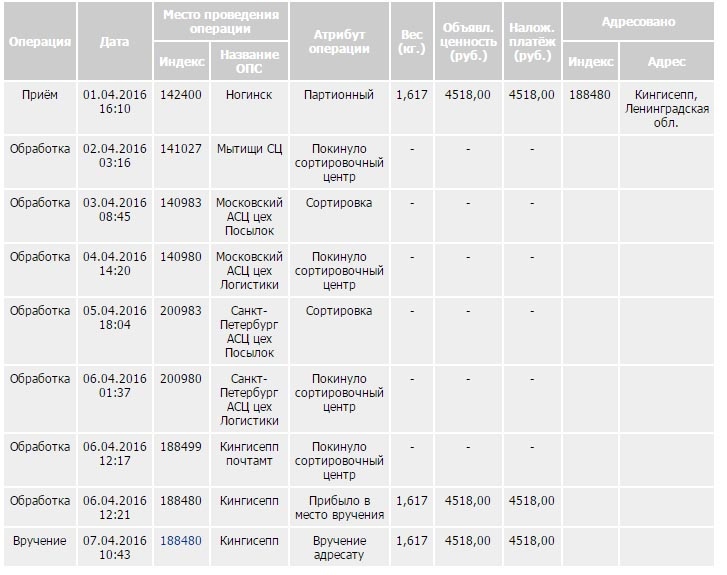Image resolution: width=727 pixels, height=575 pixels.
Task: Select the Прибыло в место вручения cell
Action: tap(339, 507)
